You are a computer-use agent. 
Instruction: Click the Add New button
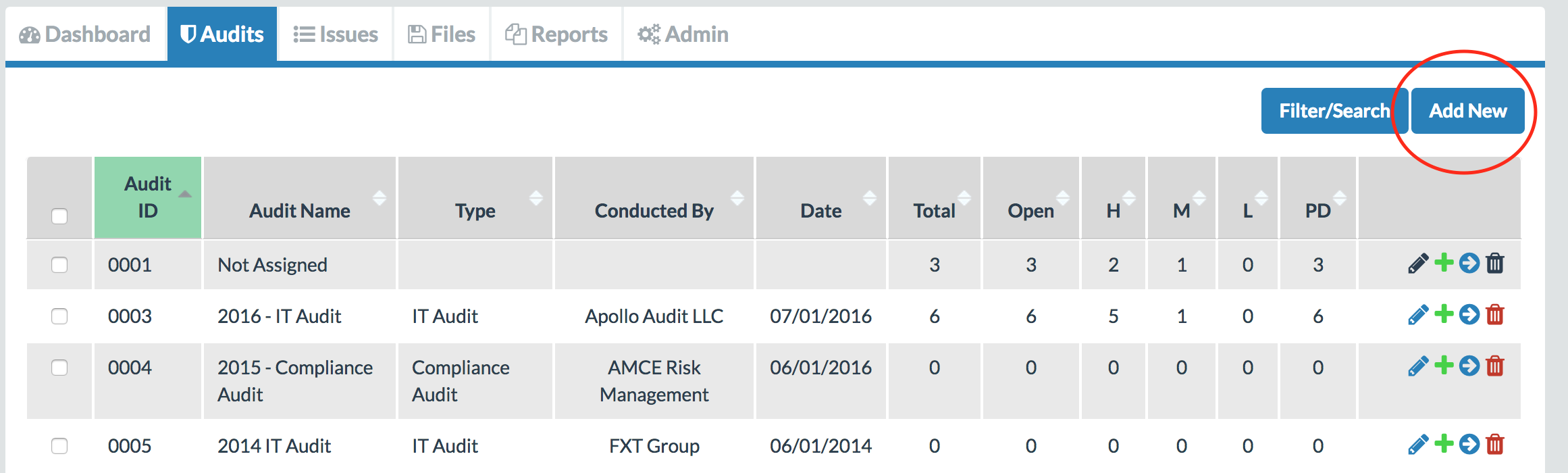pos(1468,111)
